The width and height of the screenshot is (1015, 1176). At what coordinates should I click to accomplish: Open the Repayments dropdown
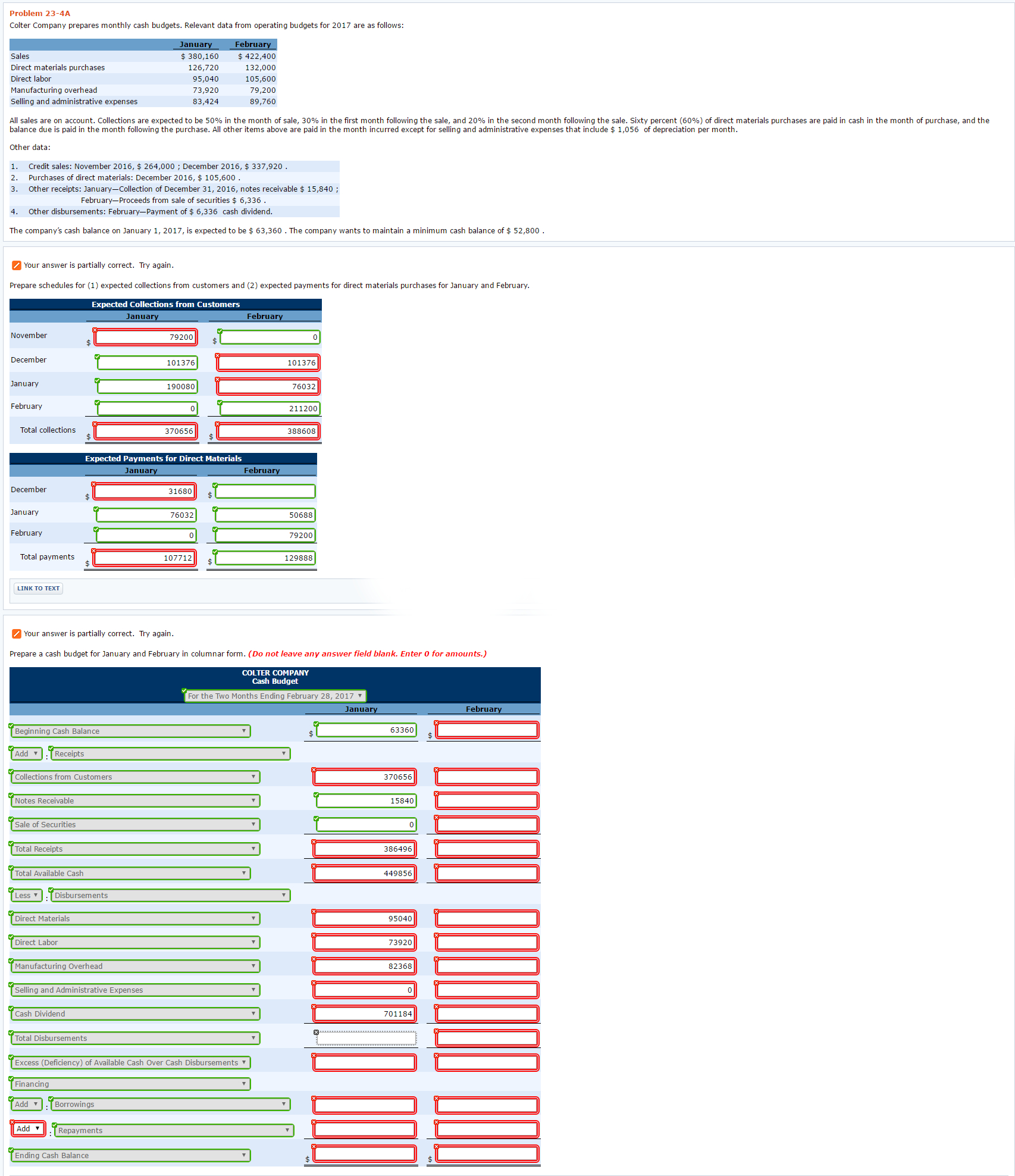(x=174, y=1130)
